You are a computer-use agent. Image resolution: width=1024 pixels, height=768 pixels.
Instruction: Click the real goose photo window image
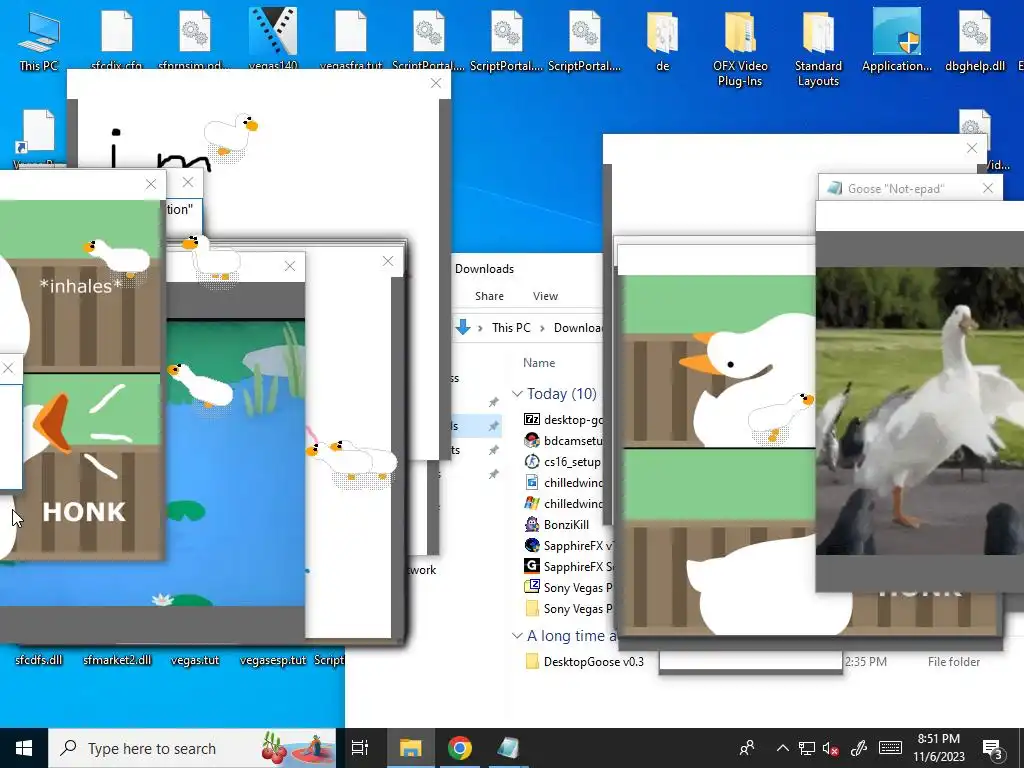tap(920, 411)
